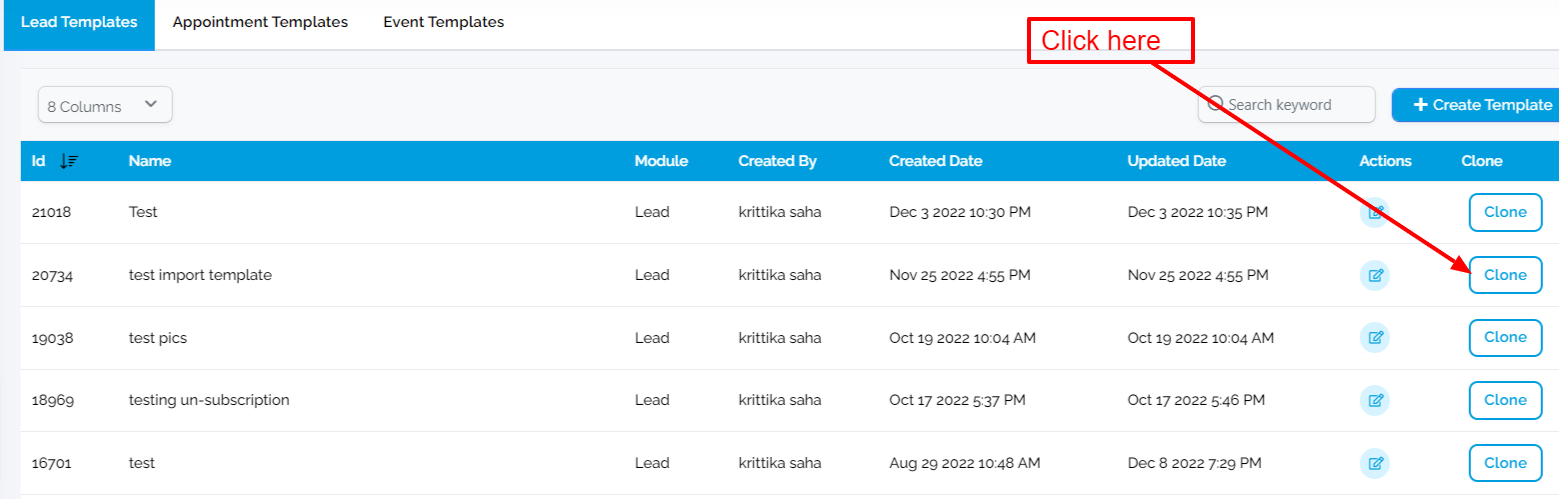
Task: Sort by Id using the sort icon
Action: pyautogui.click(x=69, y=161)
